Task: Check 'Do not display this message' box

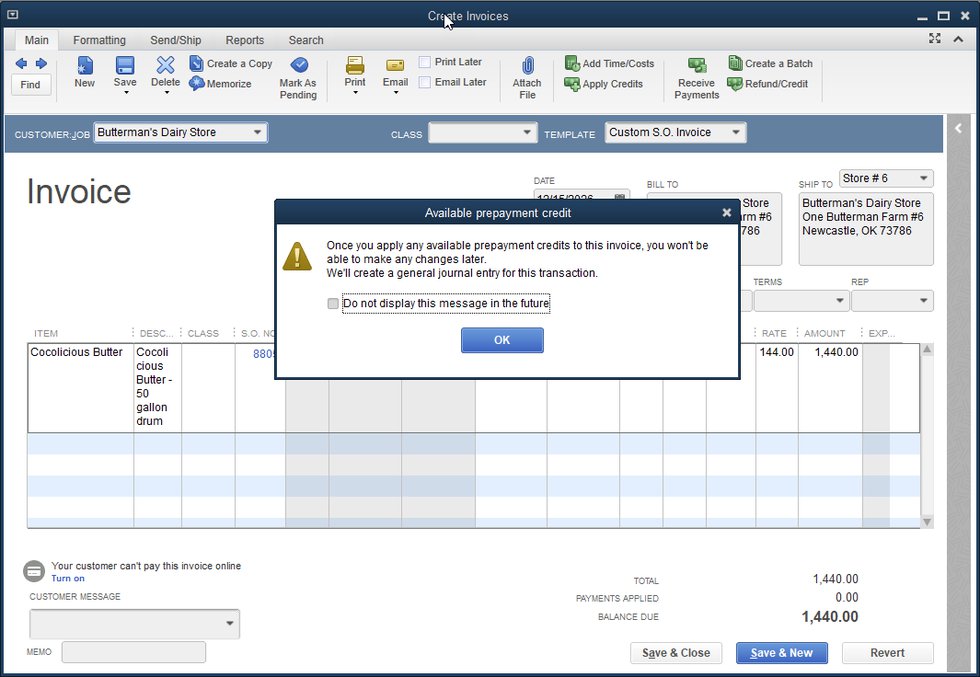Action: tap(333, 304)
